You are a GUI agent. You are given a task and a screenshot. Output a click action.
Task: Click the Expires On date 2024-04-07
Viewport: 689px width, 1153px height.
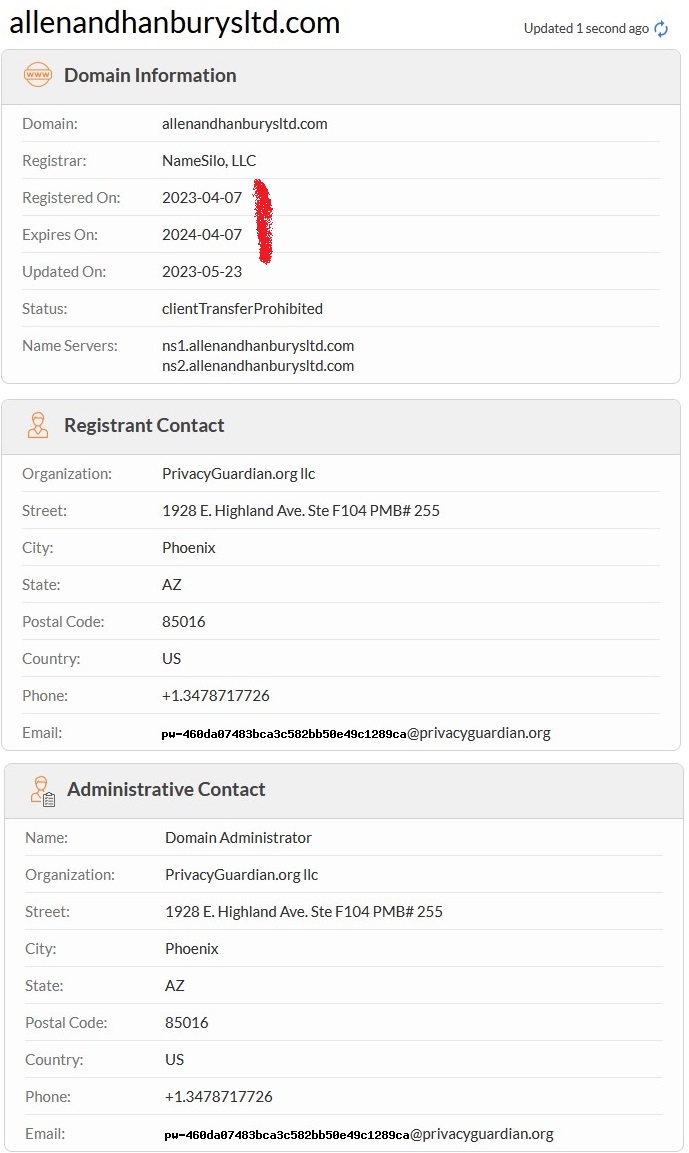coord(201,235)
